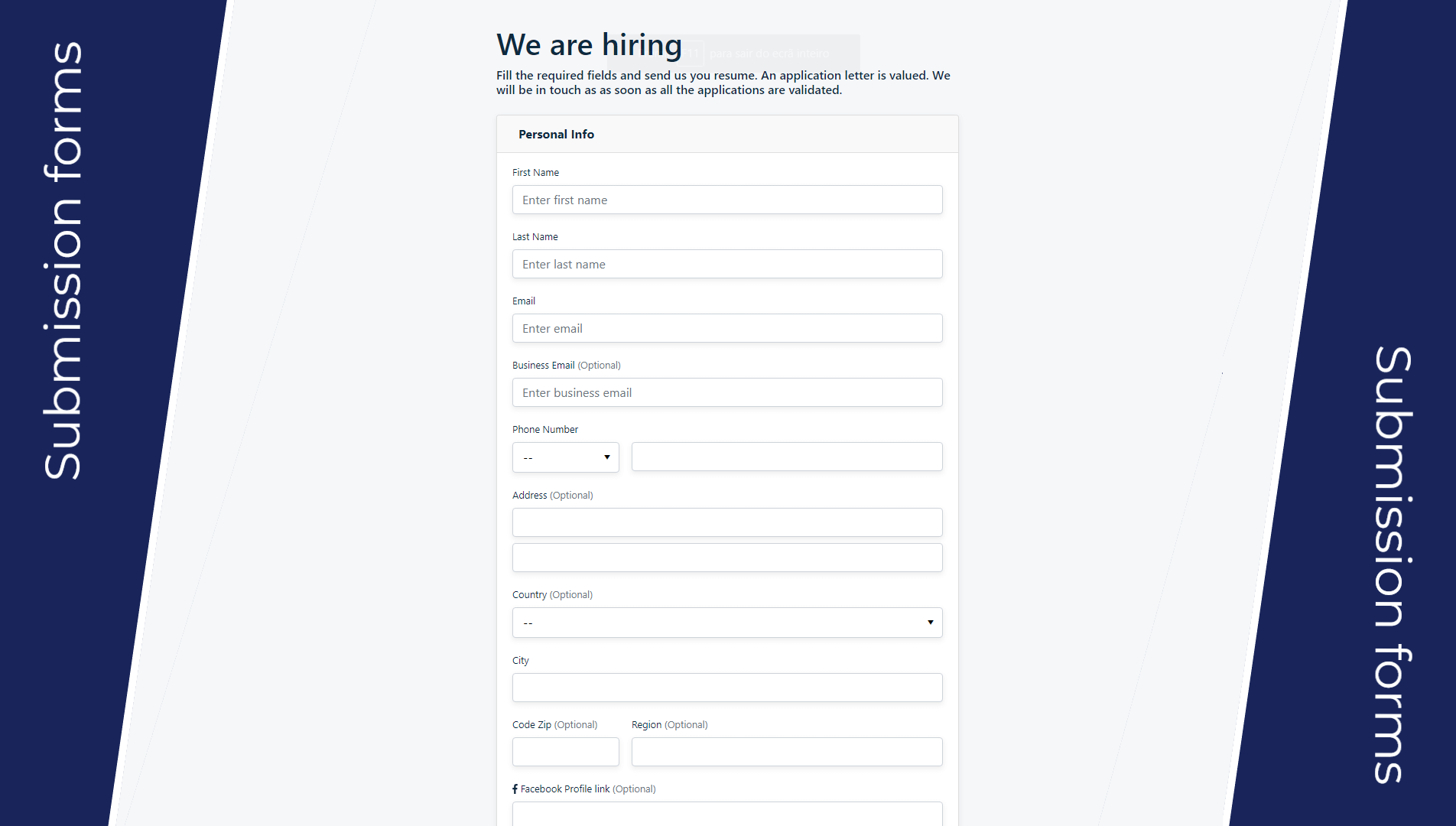Click the Code Zip input box
1456x826 pixels.
pyautogui.click(x=565, y=752)
